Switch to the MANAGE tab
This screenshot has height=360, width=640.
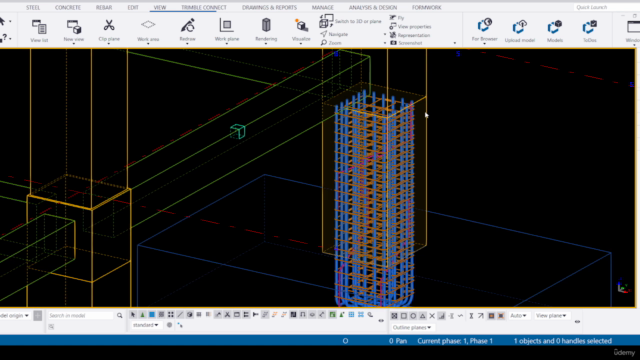(x=322, y=7)
